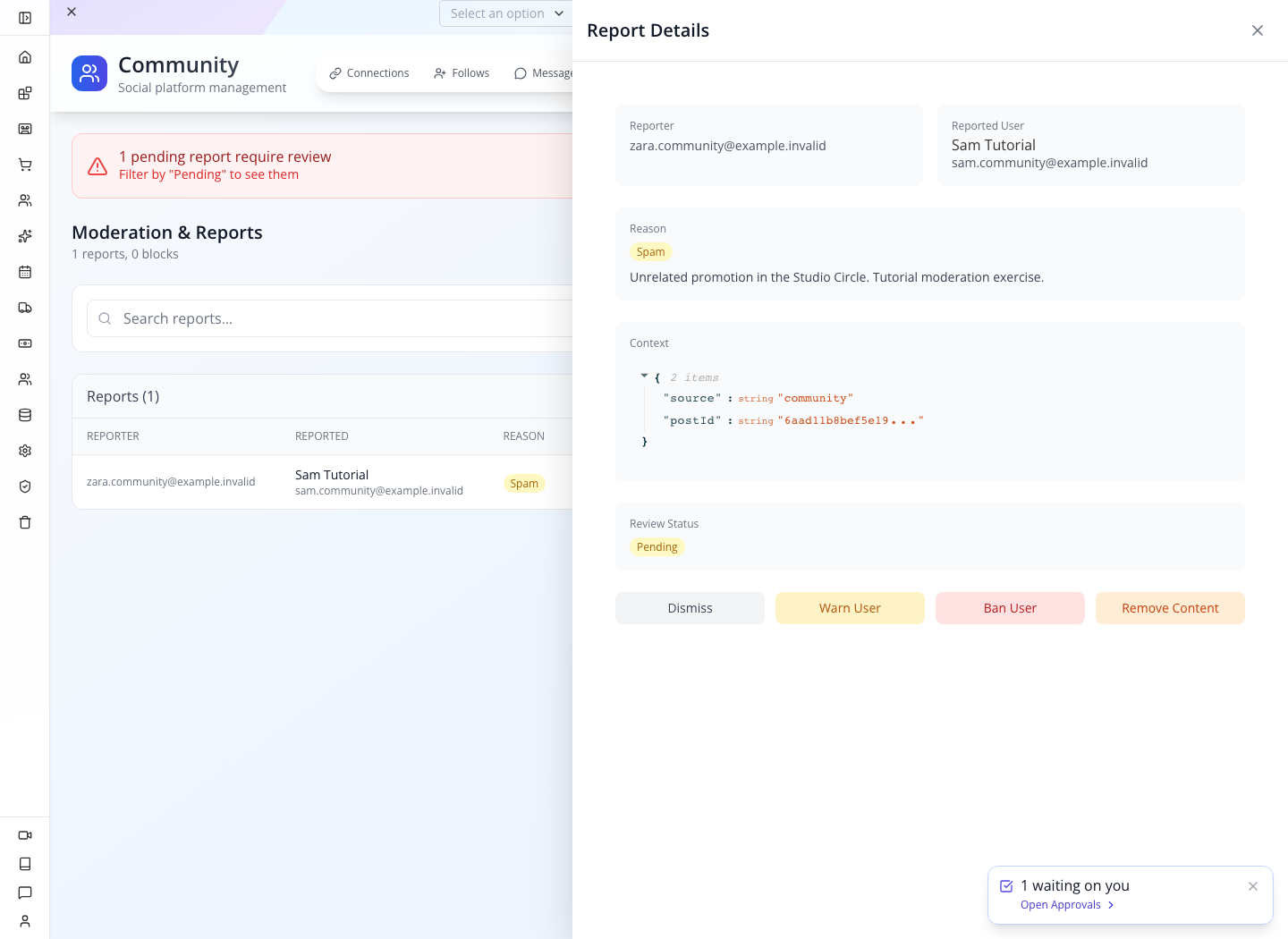Open the ID card sidebar icon

[x=25, y=129]
